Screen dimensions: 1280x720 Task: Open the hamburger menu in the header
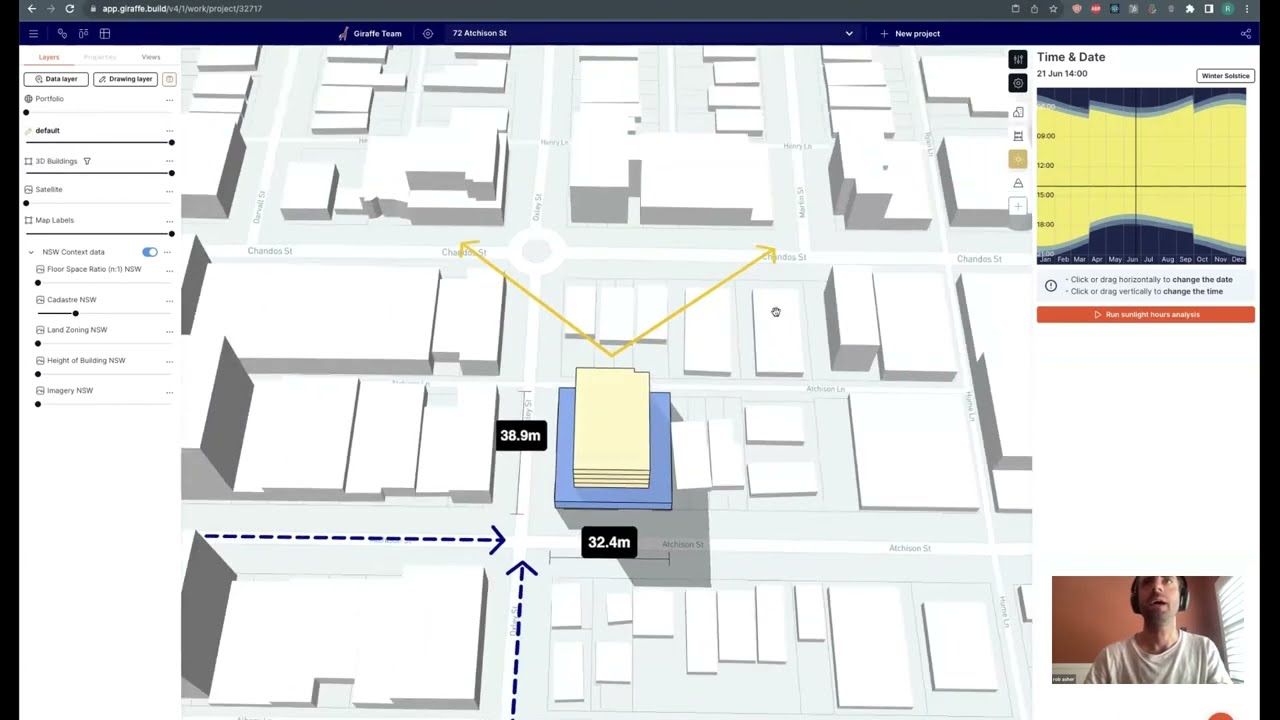tap(33, 33)
